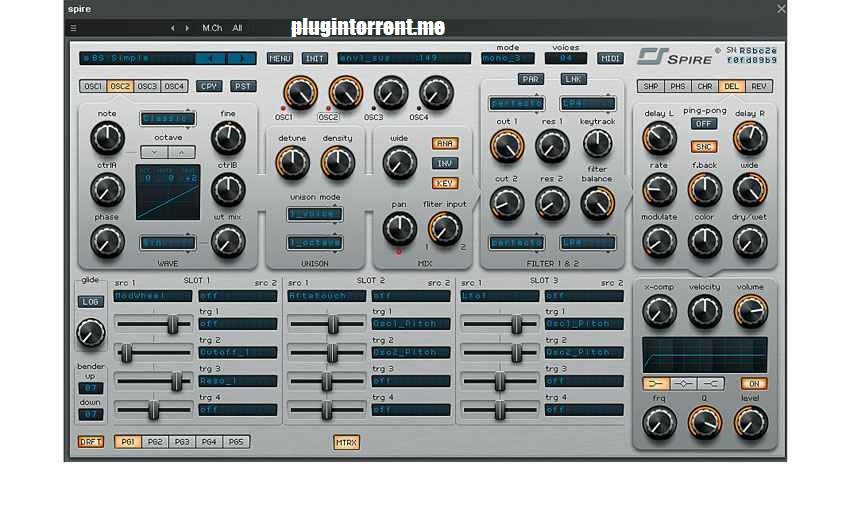
Task: Click the OSC3 mixer level knob
Action: 391,93
